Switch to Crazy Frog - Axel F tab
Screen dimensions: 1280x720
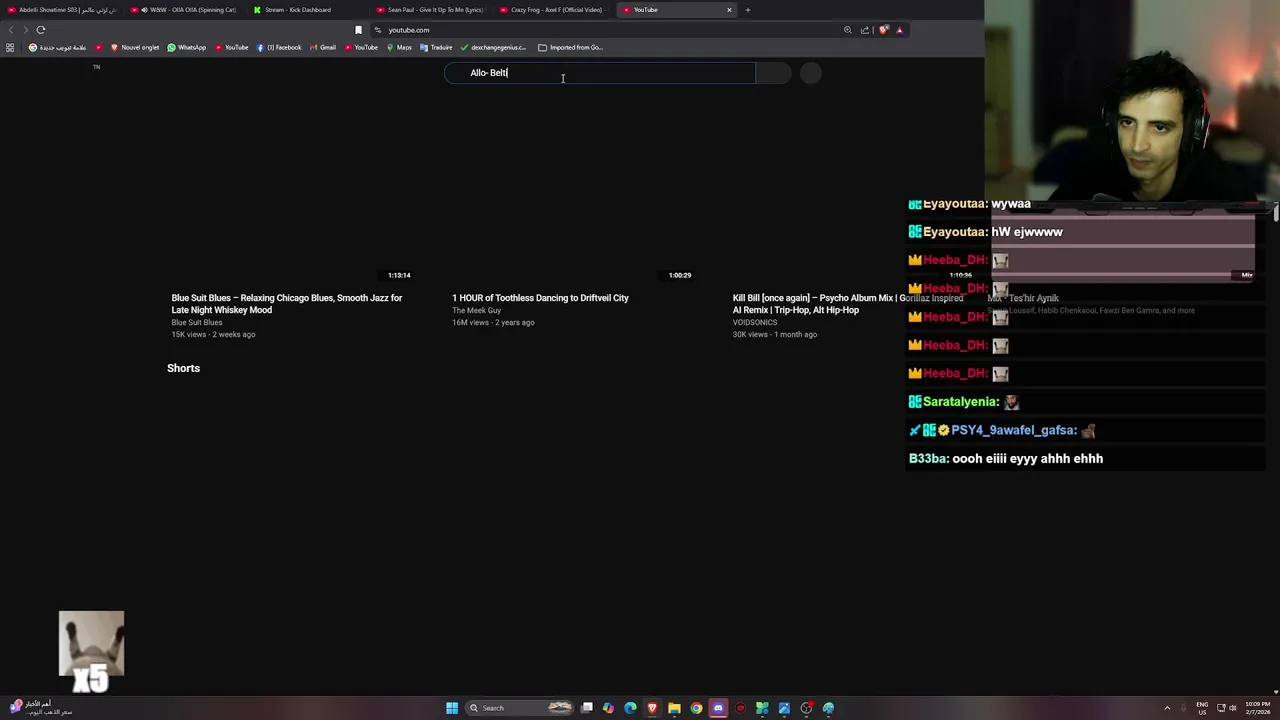click(x=554, y=10)
